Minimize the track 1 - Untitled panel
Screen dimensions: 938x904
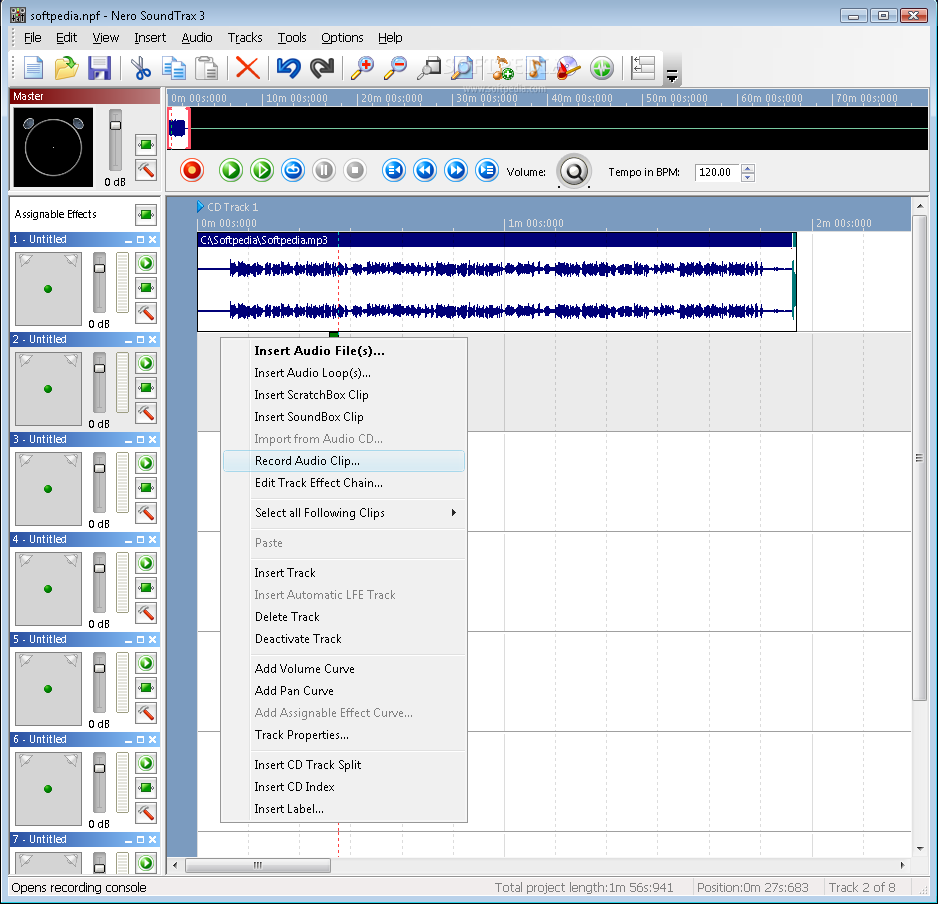coord(129,240)
